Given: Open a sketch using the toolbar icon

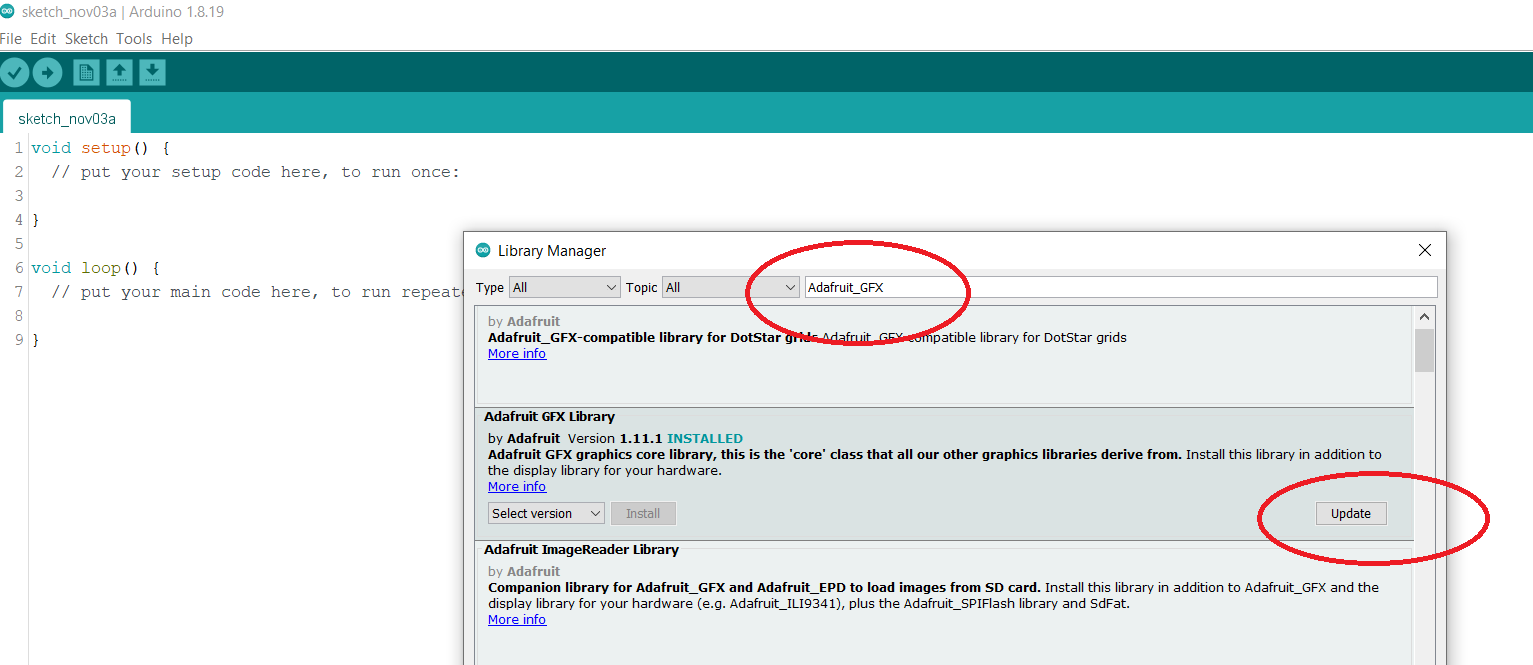Looking at the screenshot, I should [x=119, y=71].
